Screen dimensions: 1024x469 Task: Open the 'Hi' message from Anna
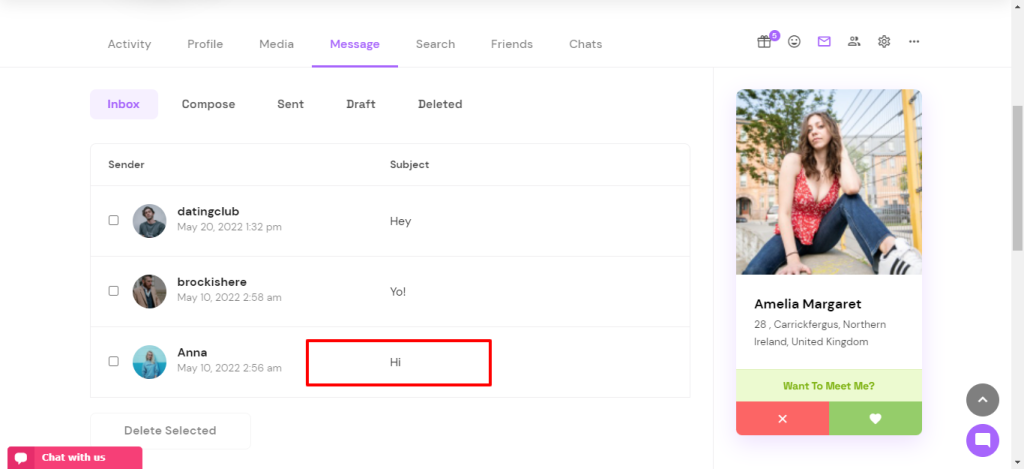[x=396, y=362]
